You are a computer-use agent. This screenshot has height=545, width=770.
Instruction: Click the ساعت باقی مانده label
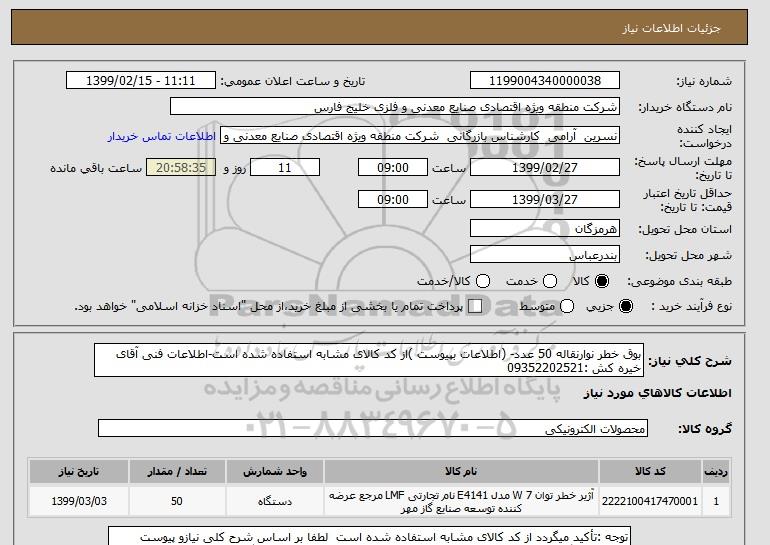(96, 168)
